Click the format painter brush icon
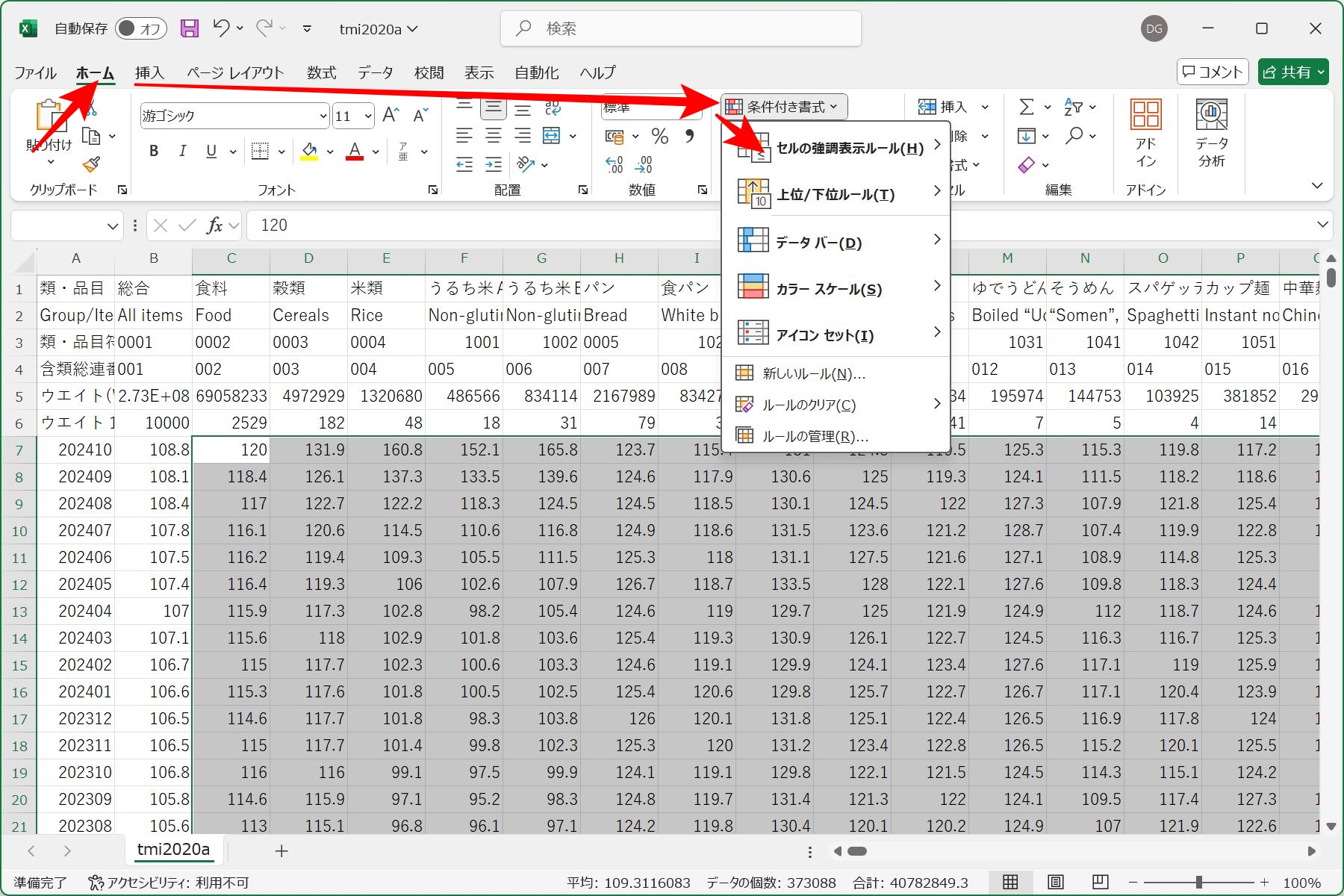This screenshot has width=1344, height=896. point(91,164)
